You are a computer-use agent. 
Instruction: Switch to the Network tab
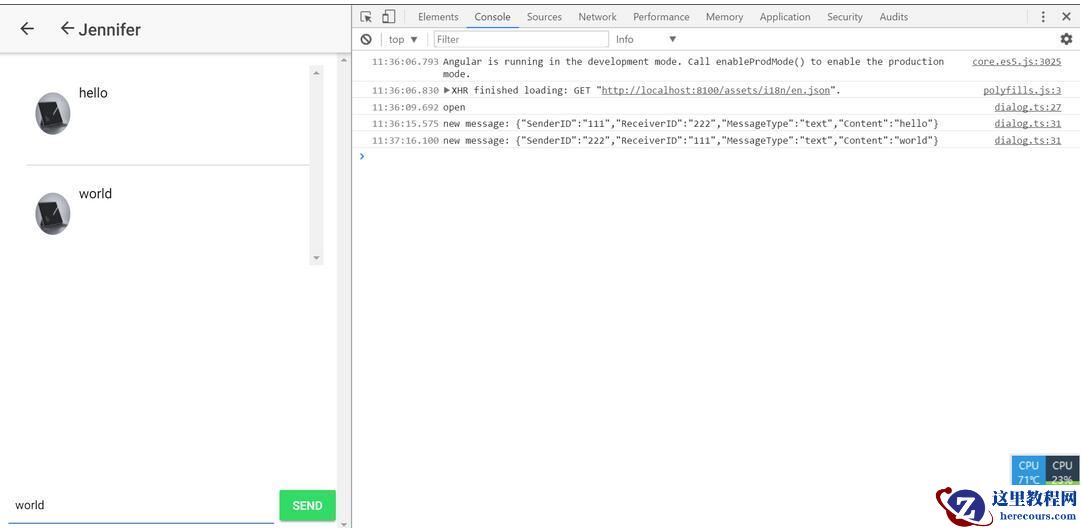click(598, 17)
